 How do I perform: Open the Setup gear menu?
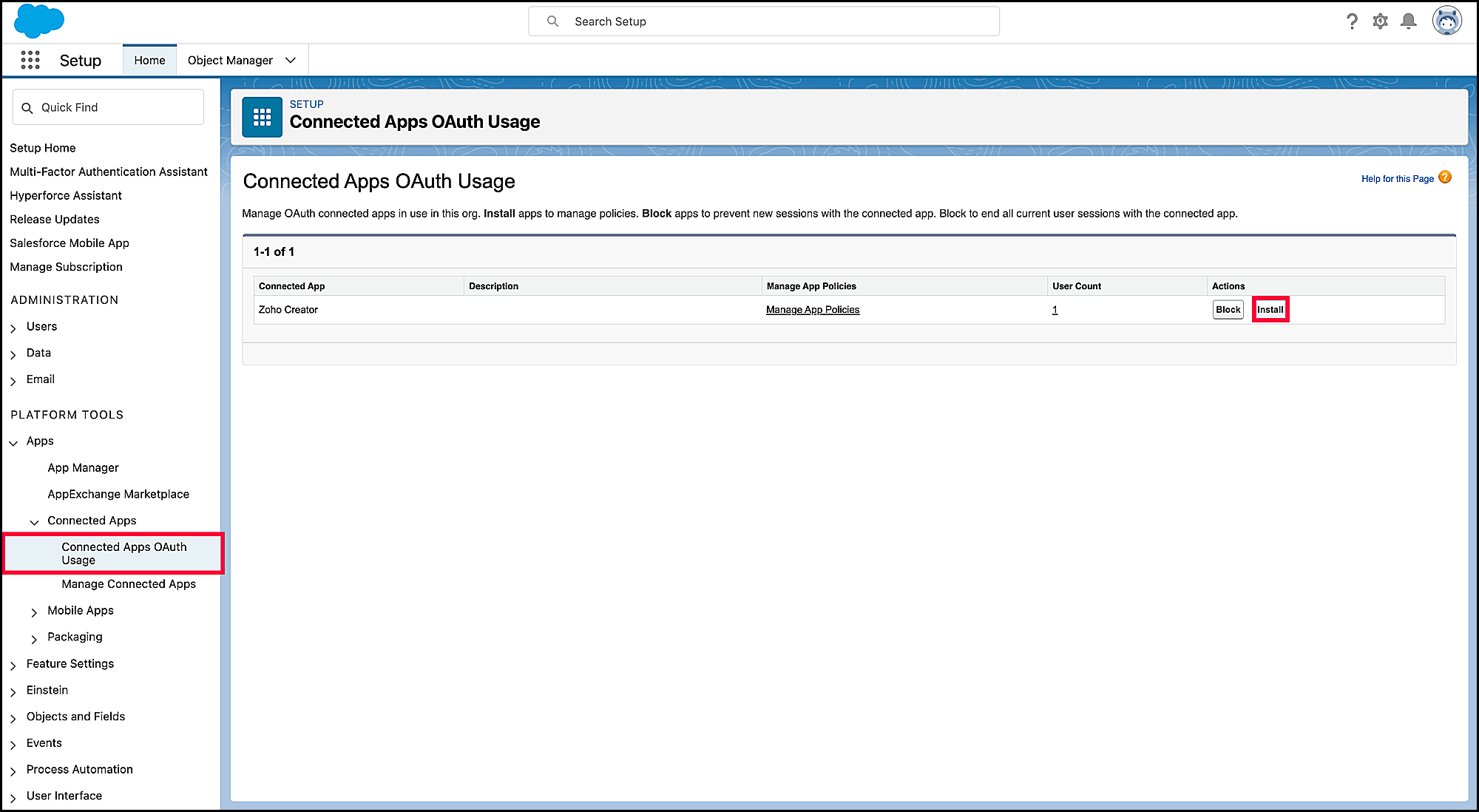point(1380,21)
